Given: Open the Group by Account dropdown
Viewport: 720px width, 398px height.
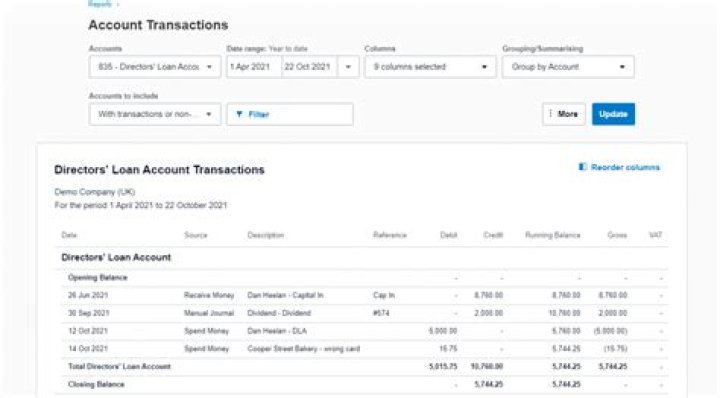Looking at the screenshot, I should point(568,67).
